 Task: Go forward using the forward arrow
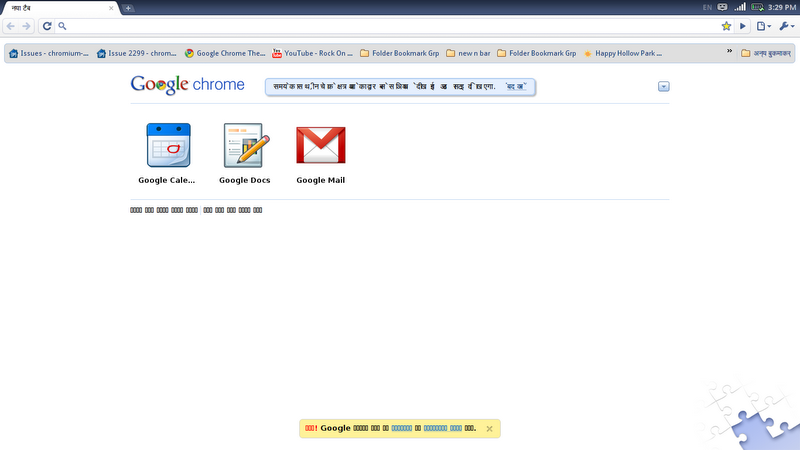(x=26, y=26)
